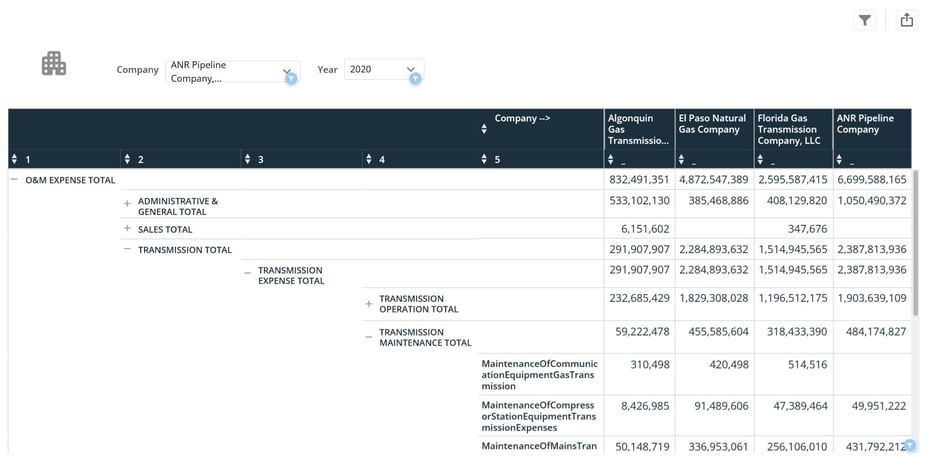Sort by column 2 header arrows

coord(127,159)
